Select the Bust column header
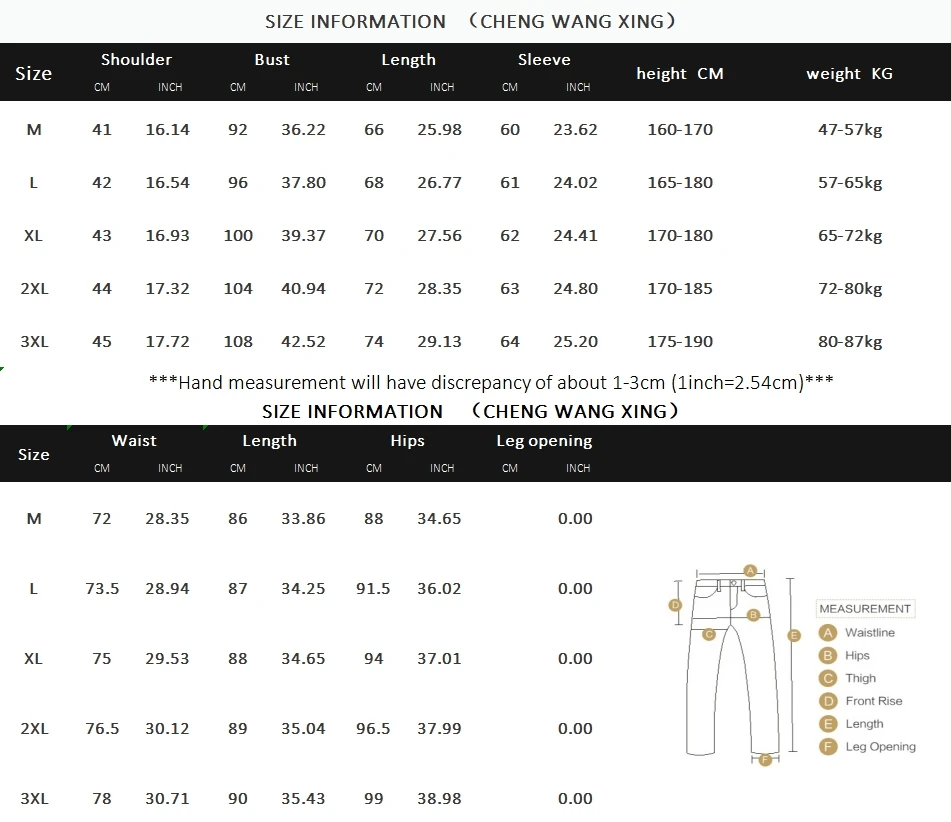Screen dimensions: 951x822 click(x=272, y=59)
